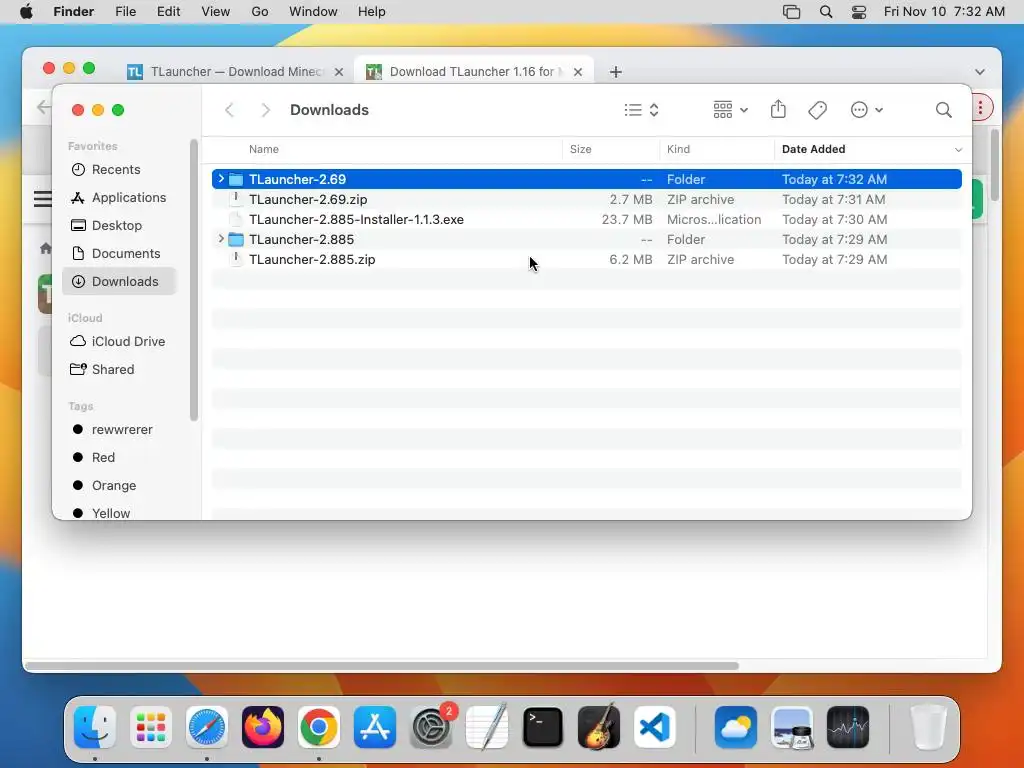Image resolution: width=1024 pixels, height=768 pixels.
Task: Open Shared in Finder sidebar
Action: pyautogui.click(x=120, y=370)
